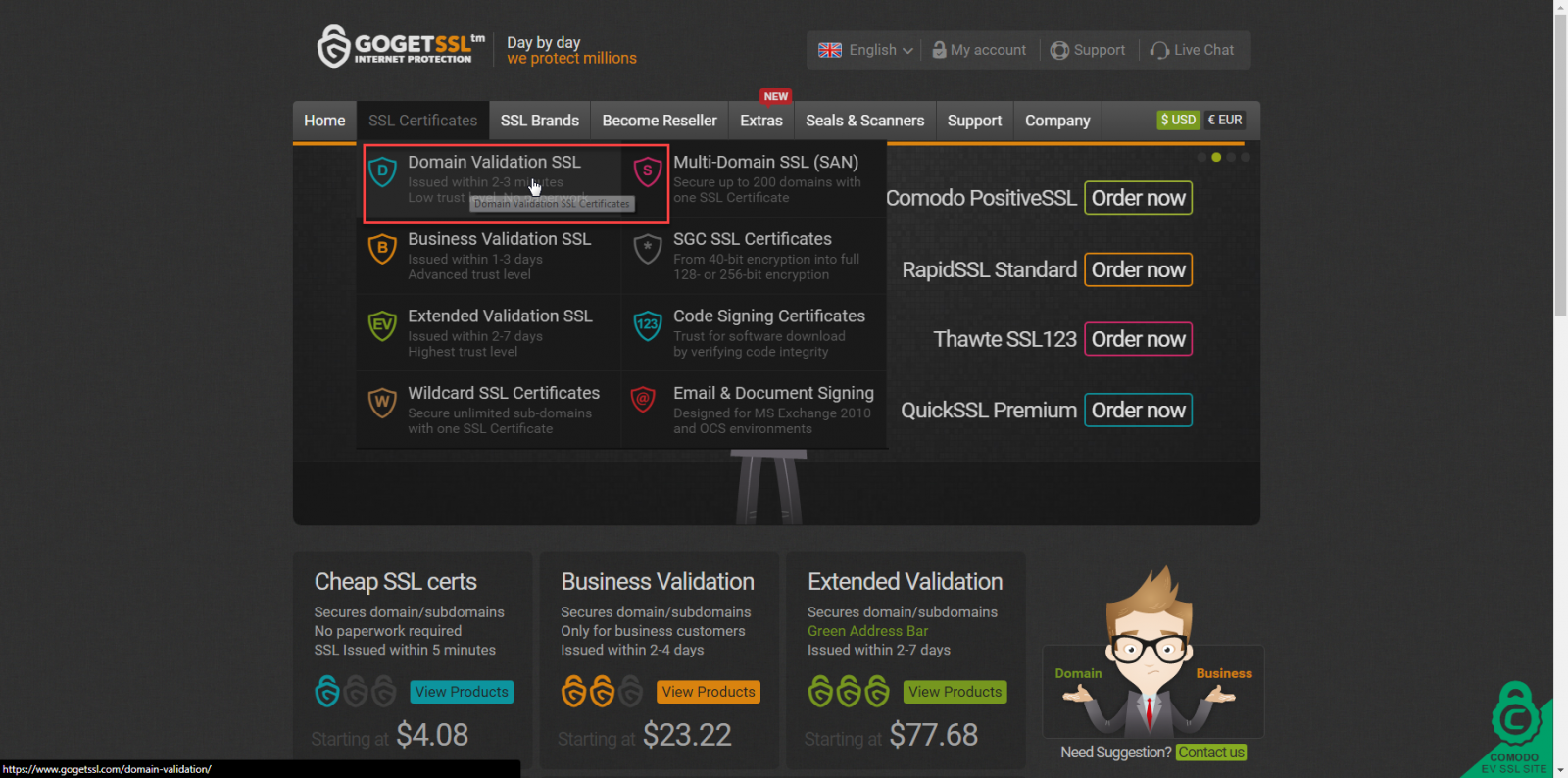1568x778 pixels.
Task: Click the Cheap SSL certs heading
Action: pos(396,582)
